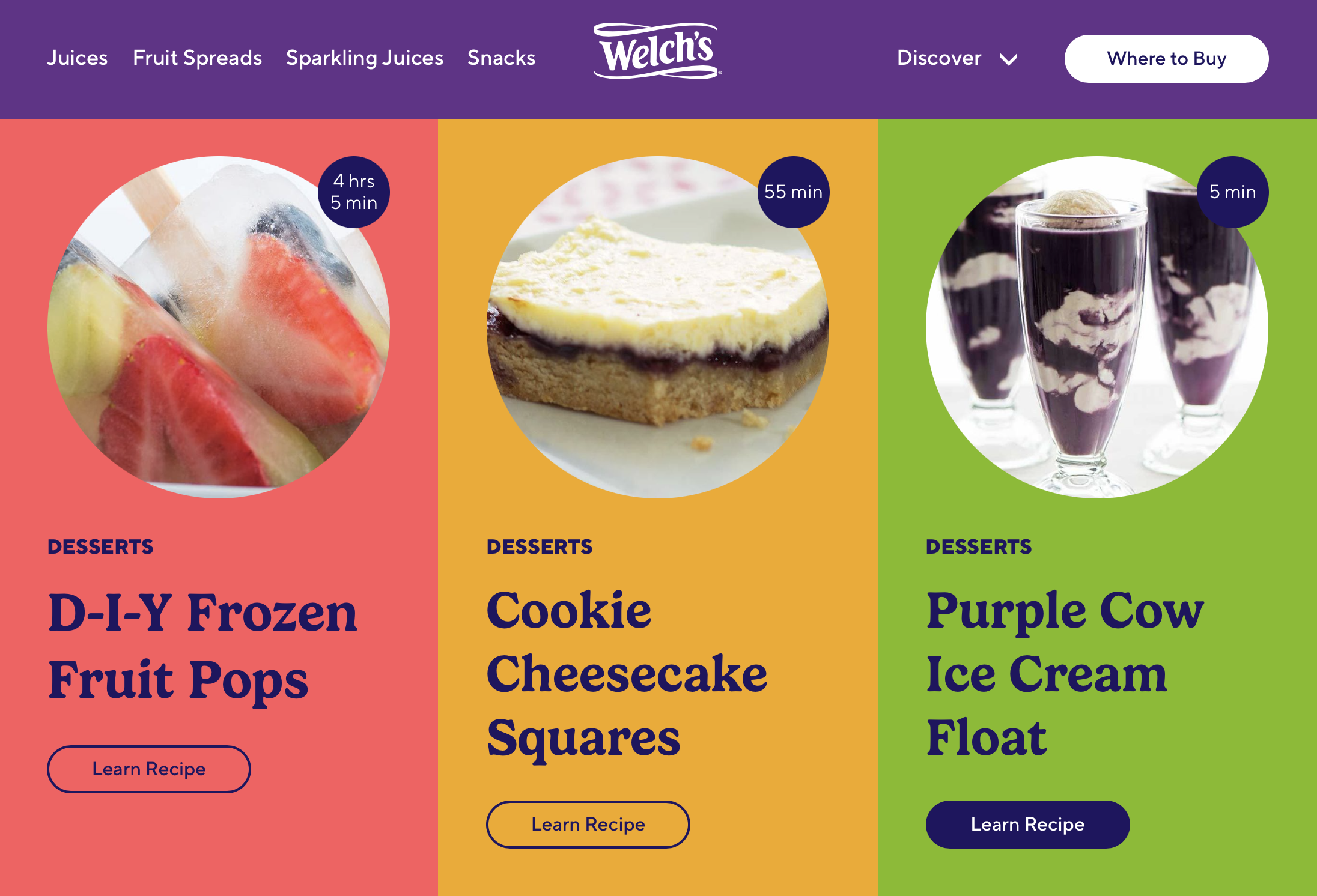Open the purple ice cream float photo
The image size is (1317, 896).
pos(1097,327)
